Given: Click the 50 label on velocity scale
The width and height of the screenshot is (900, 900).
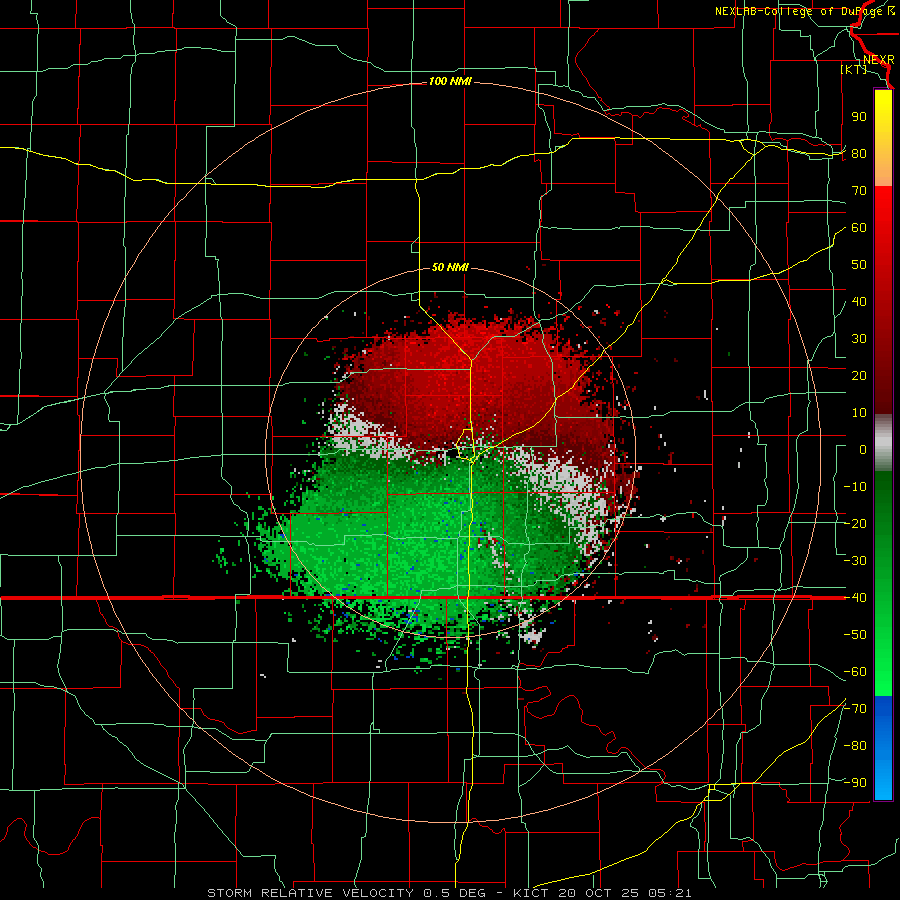Looking at the screenshot, I should (859, 265).
